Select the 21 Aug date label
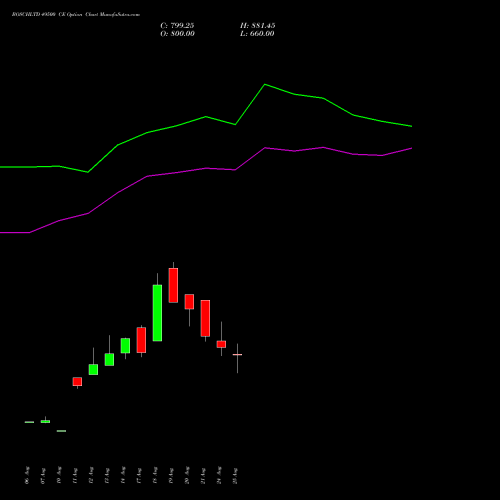This screenshot has height=500, width=500. click(203, 476)
